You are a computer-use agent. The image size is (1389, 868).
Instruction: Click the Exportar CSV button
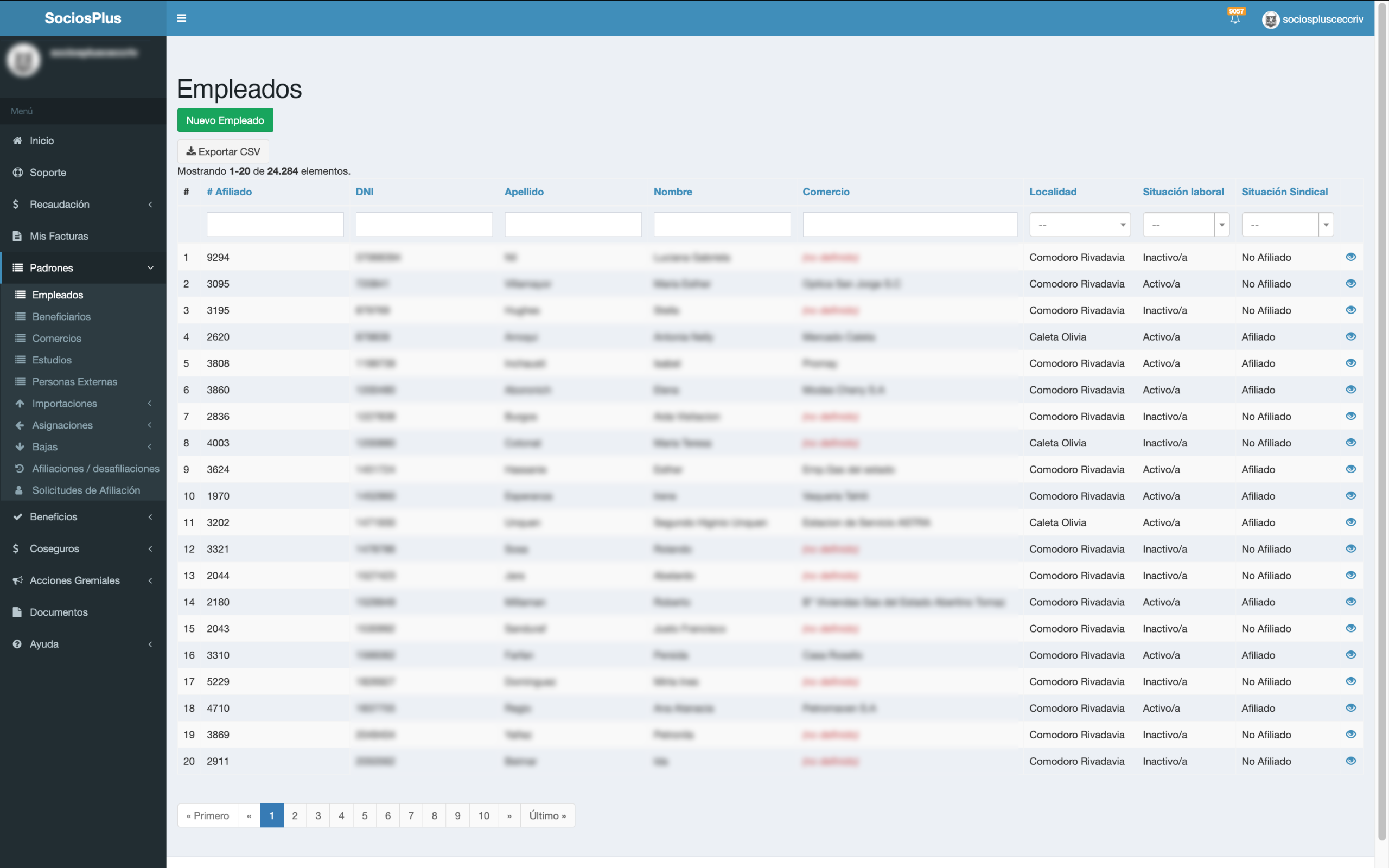222,151
